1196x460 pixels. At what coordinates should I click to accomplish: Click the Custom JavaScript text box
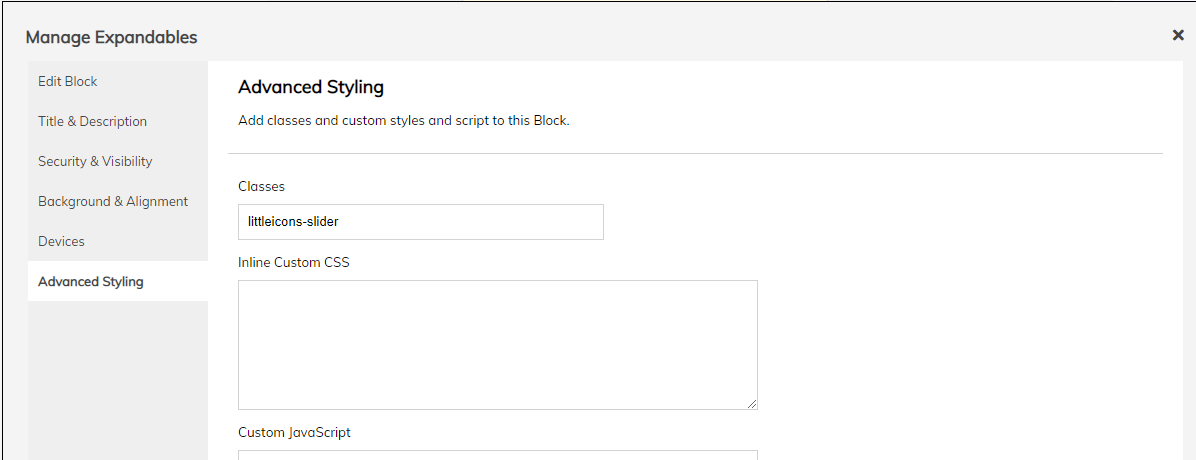pyautogui.click(x=497, y=454)
